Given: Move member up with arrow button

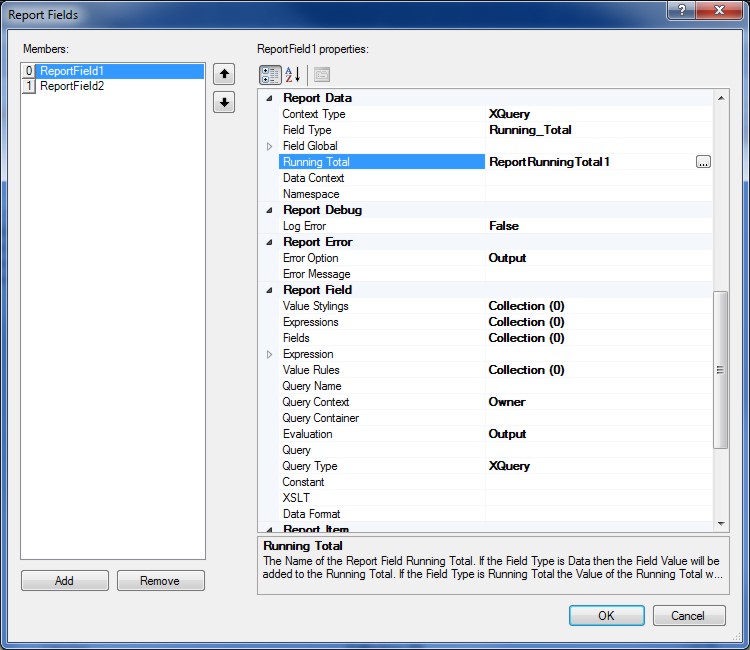Looking at the screenshot, I should [224, 74].
